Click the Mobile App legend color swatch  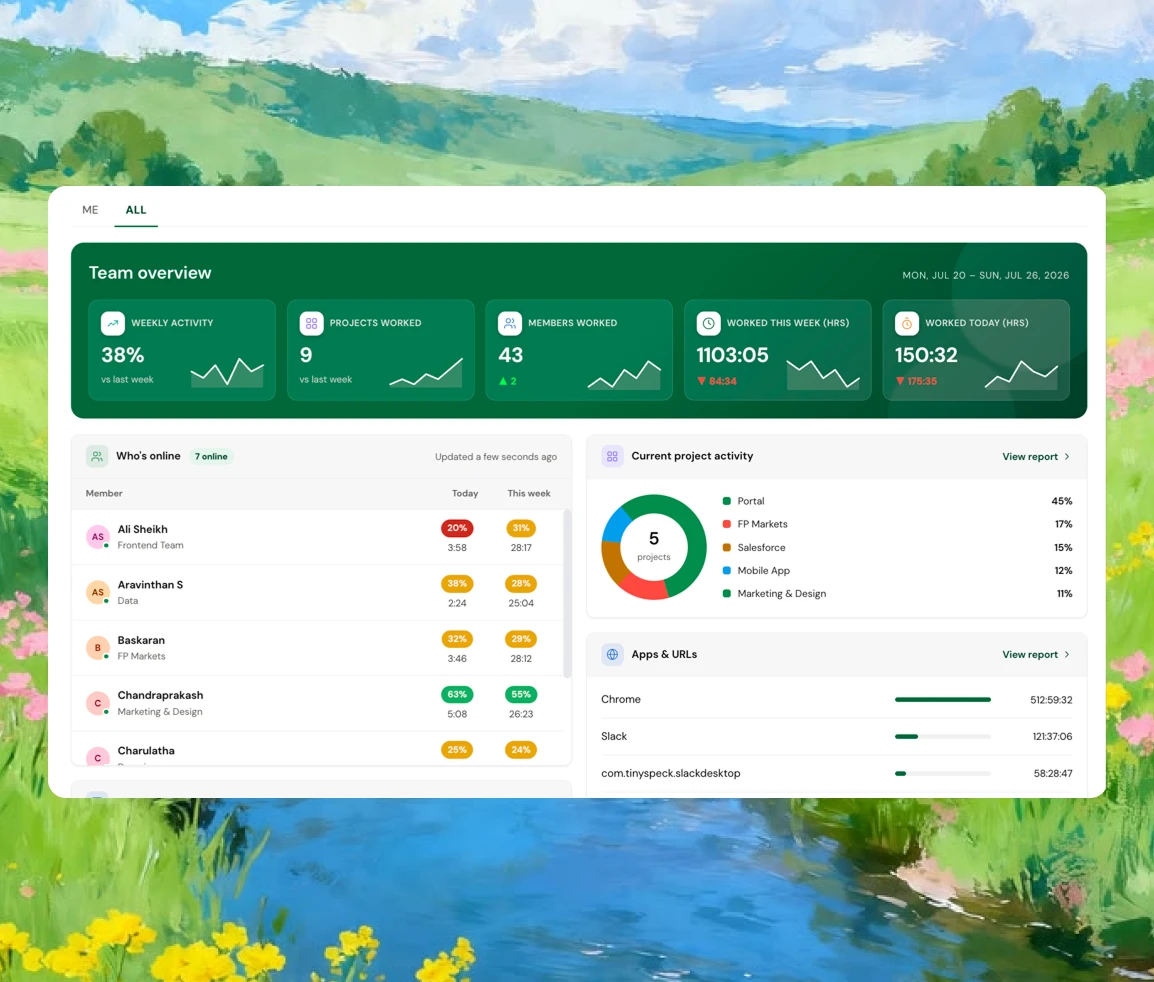click(726, 571)
